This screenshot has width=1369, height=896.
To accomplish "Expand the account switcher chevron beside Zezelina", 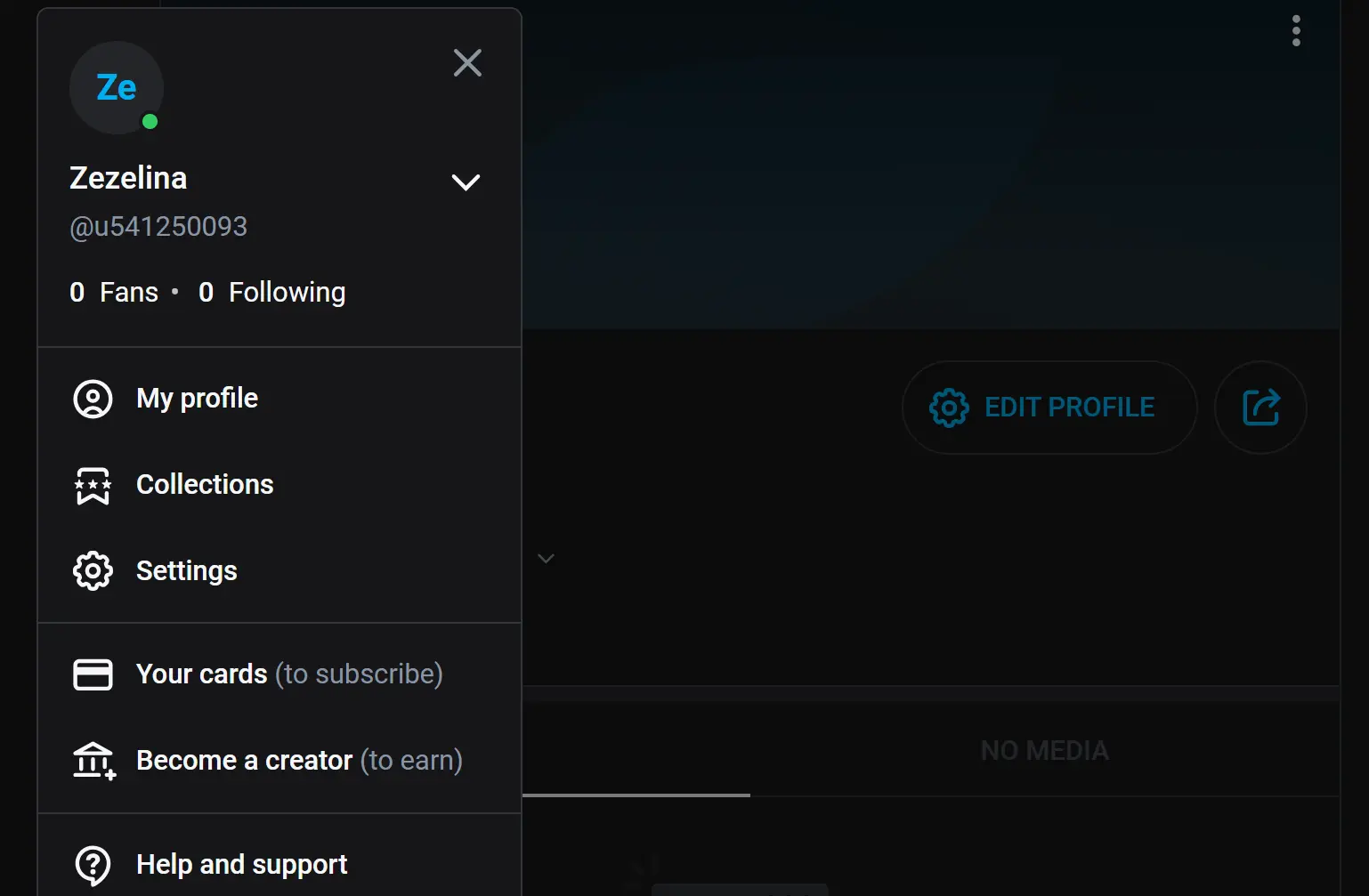I will tap(466, 182).
